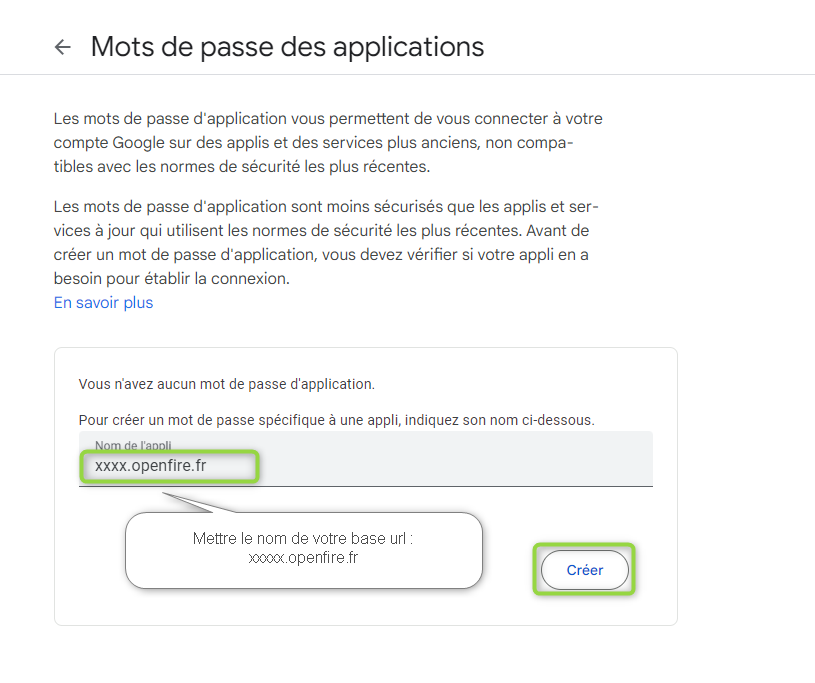Click 'xxxxx.openfire.fr' text inside the callout bubble

coord(303,558)
